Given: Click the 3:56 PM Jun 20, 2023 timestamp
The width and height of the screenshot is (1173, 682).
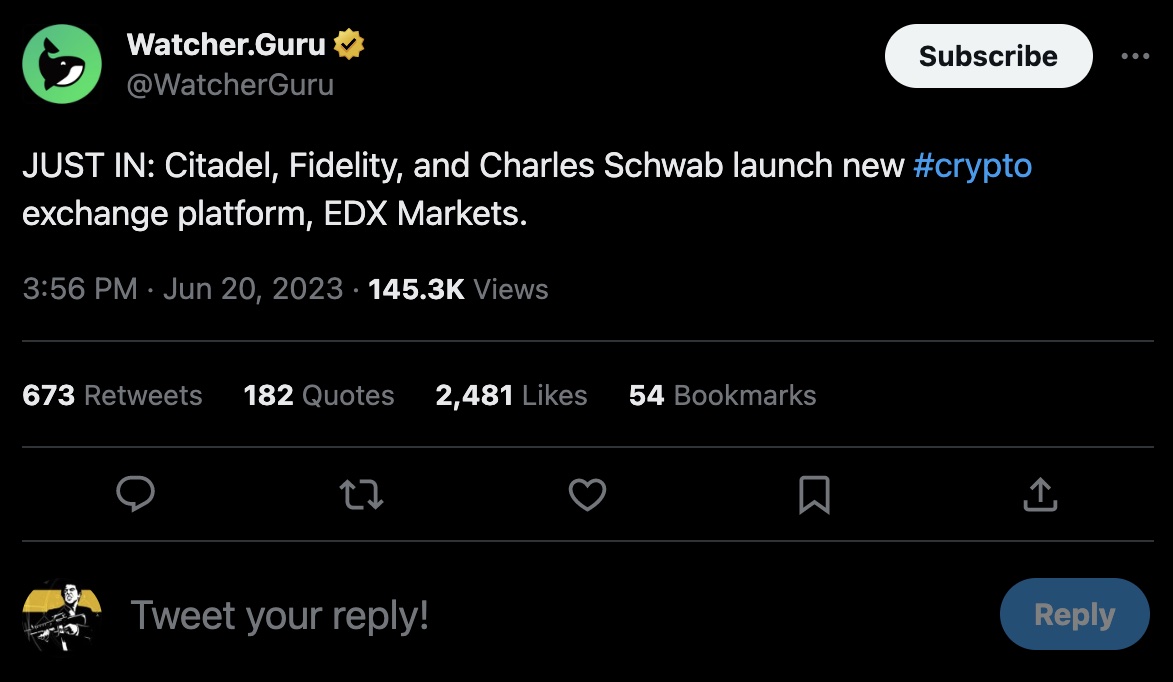Looking at the screenshot, I should (x=183, y=289).
